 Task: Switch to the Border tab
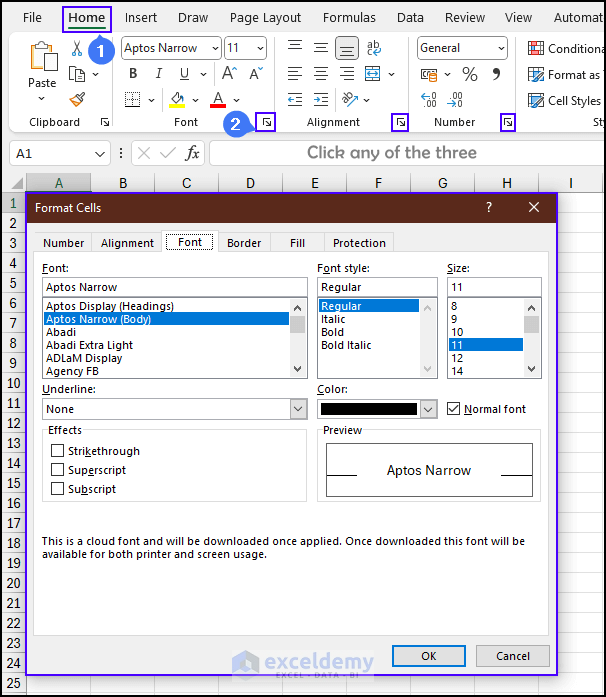click(244, 243)
